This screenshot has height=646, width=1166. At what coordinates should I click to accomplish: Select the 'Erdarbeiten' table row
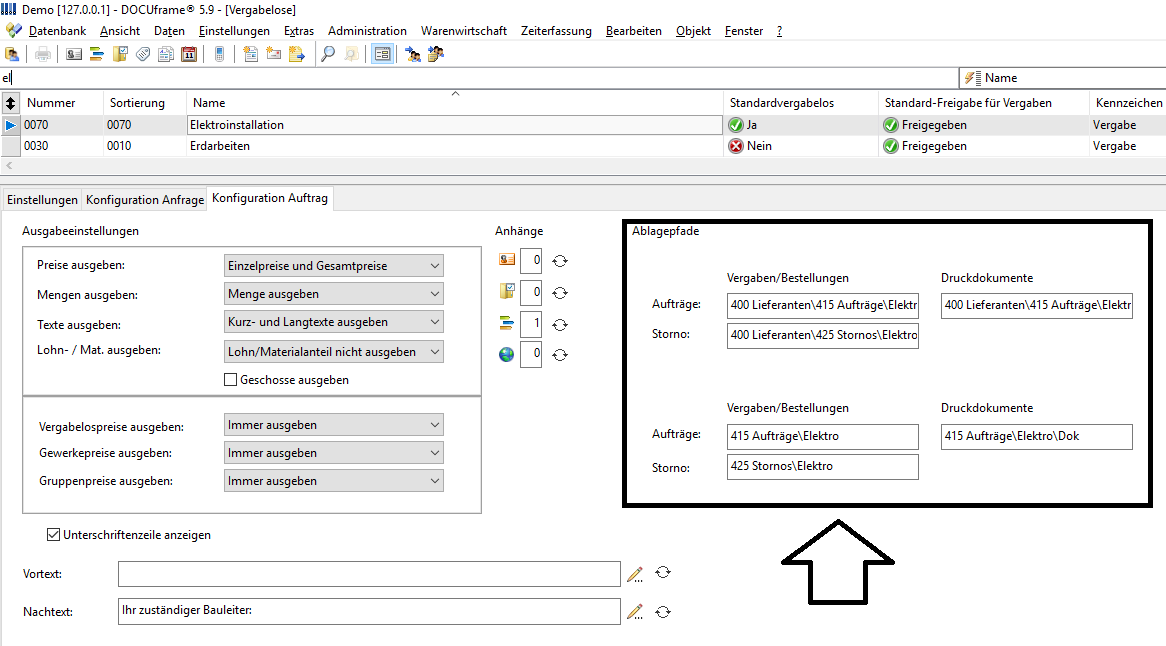click(583, 146)
